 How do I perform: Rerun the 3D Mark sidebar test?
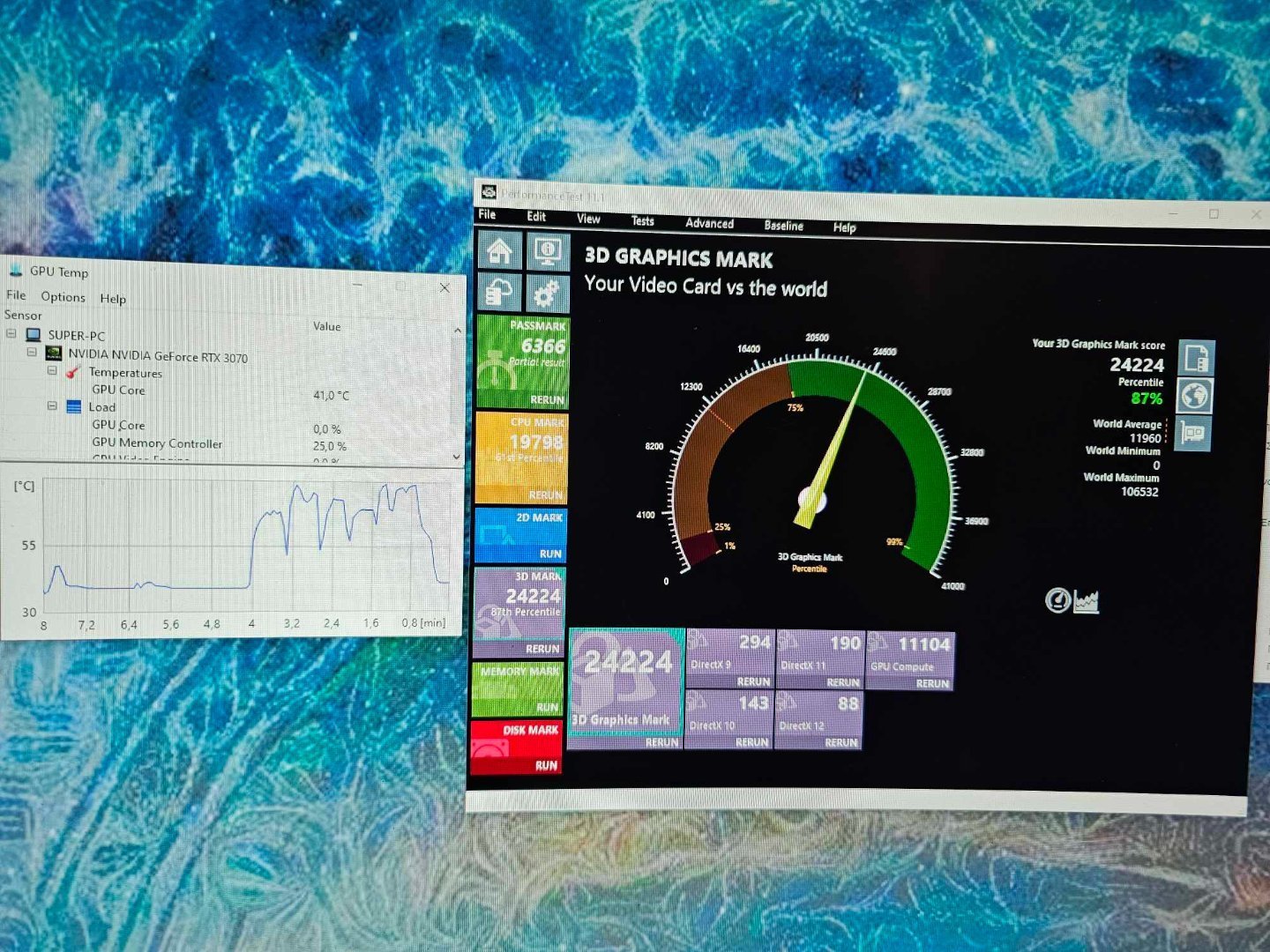pos(542,648)
